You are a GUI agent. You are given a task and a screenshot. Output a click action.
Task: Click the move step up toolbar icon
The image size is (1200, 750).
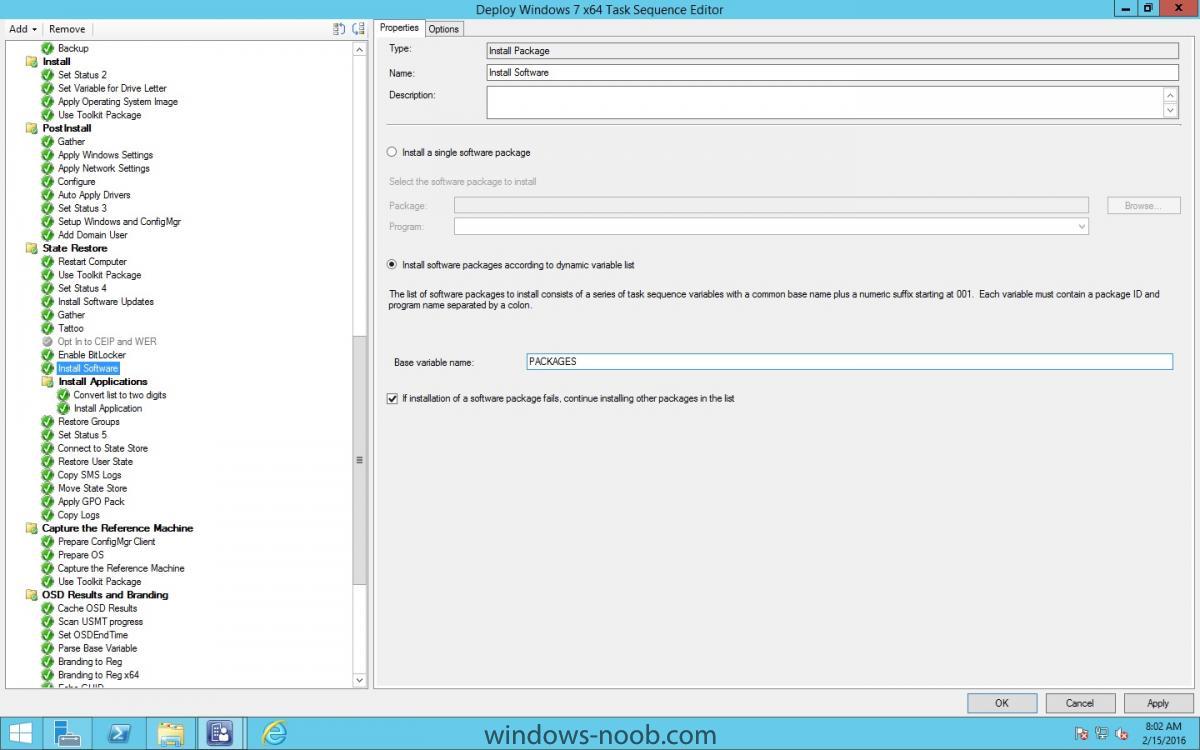pyautogui.click(x=339, y=29)
